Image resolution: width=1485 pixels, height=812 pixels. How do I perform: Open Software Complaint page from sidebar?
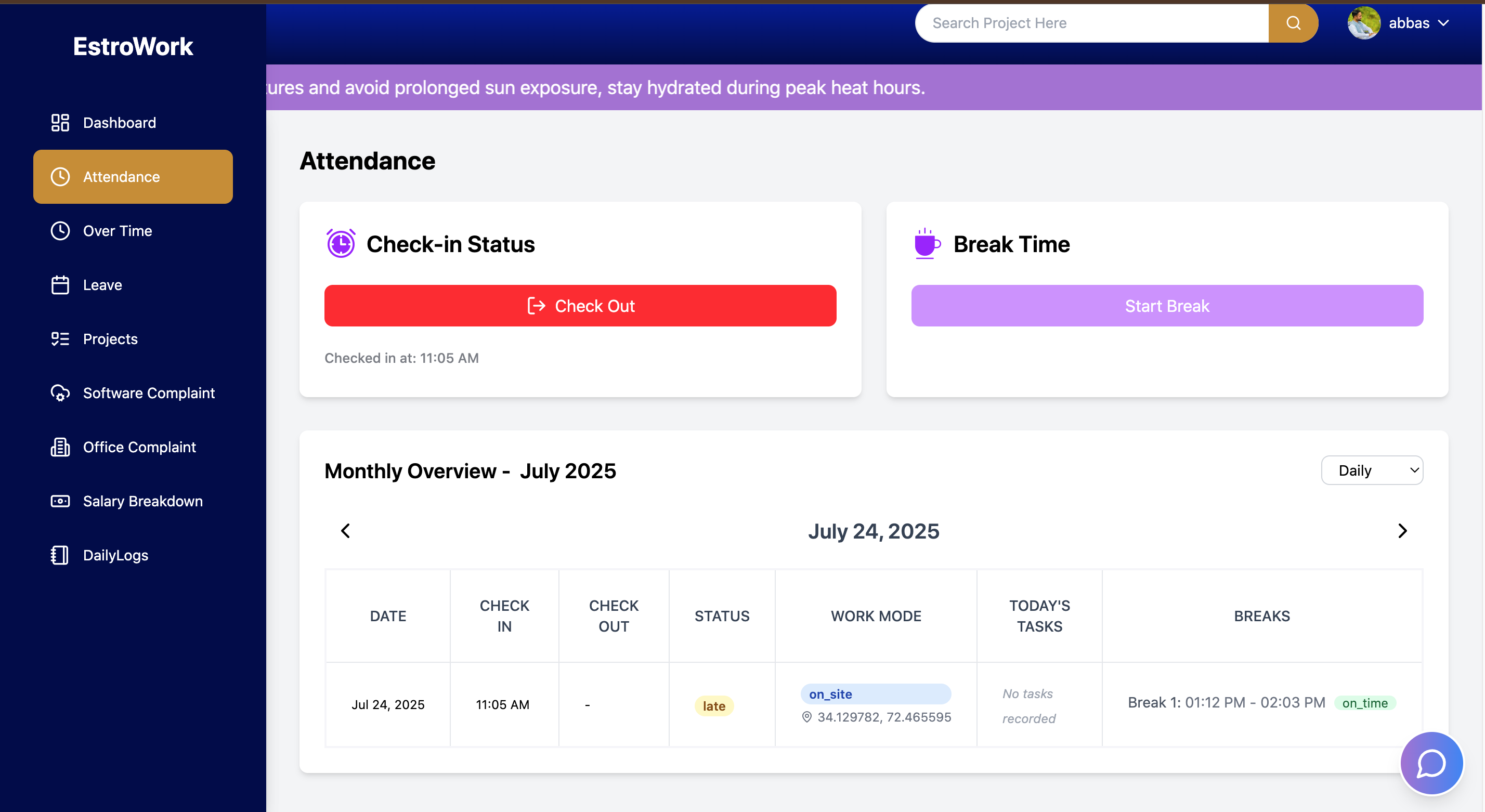pyautogui.click(x=133, y=393)
